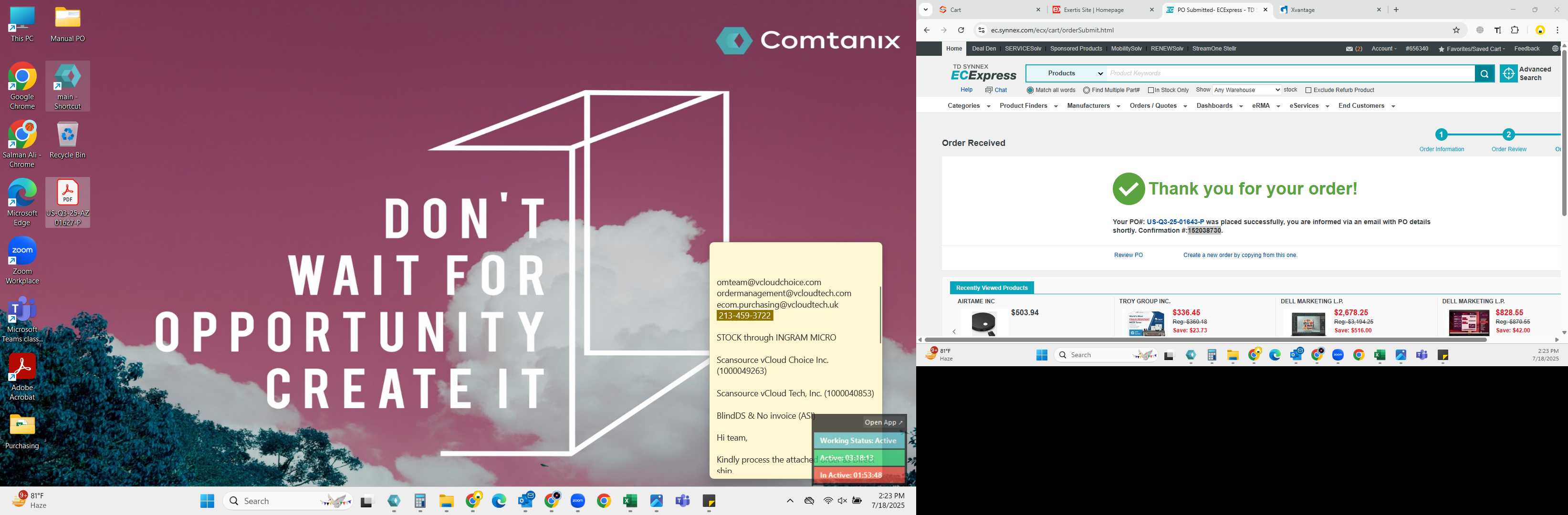
Task: Open the Purchasing desktop folder
Action: 22,431
